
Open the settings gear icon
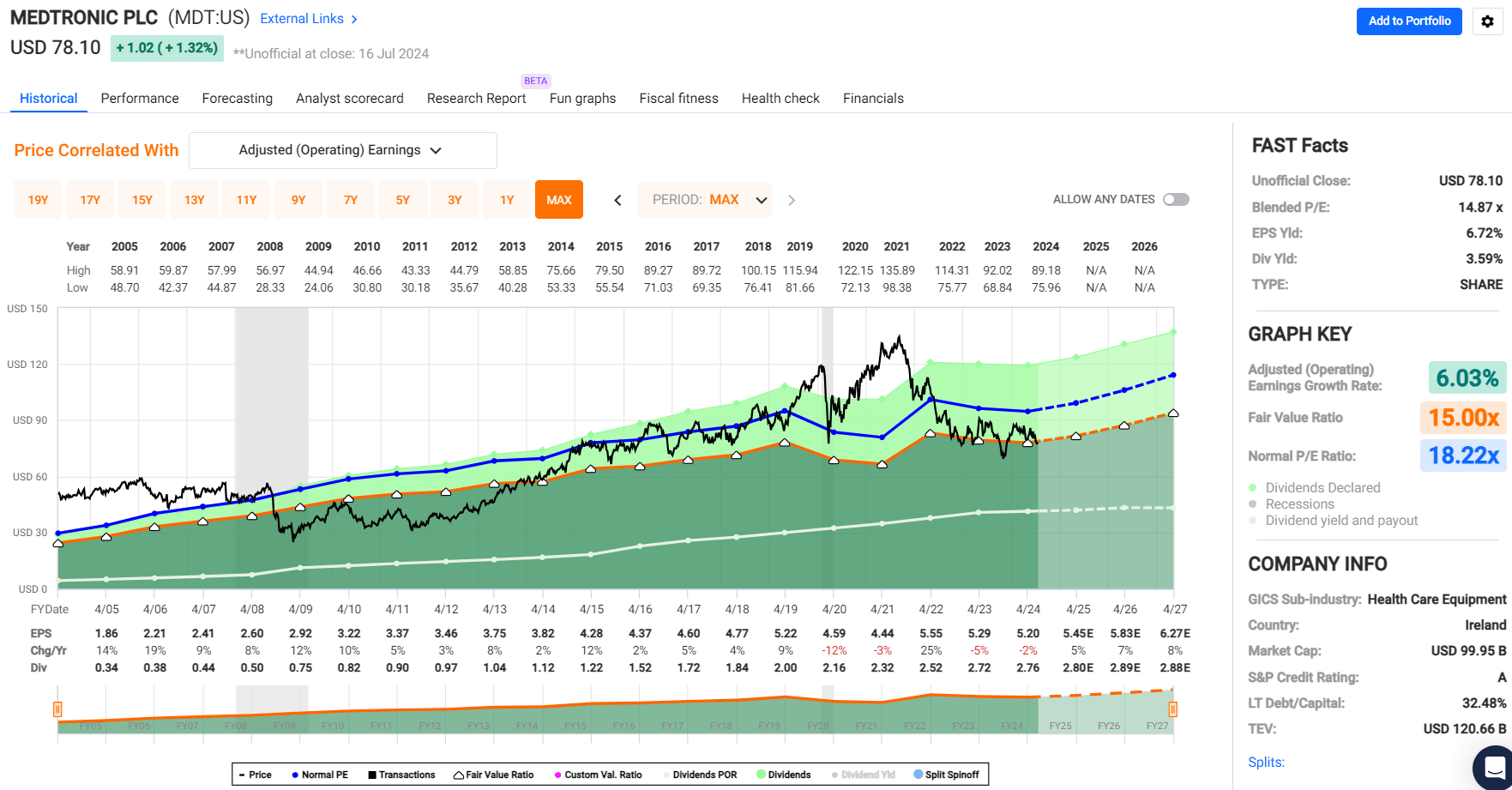[1488, 21]
